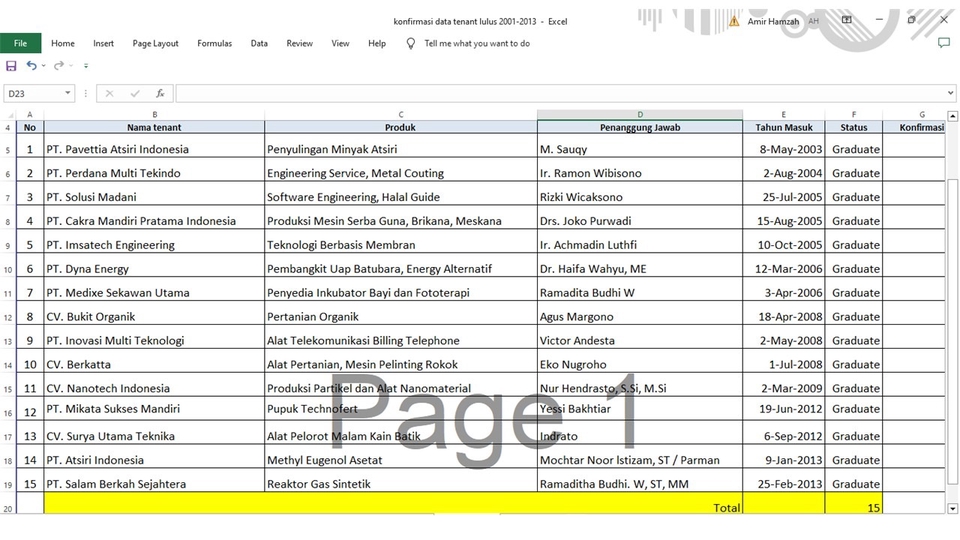Open the Home ribbon tab
960x540 pixels.
pyautogui.click(x=63, y=43)
